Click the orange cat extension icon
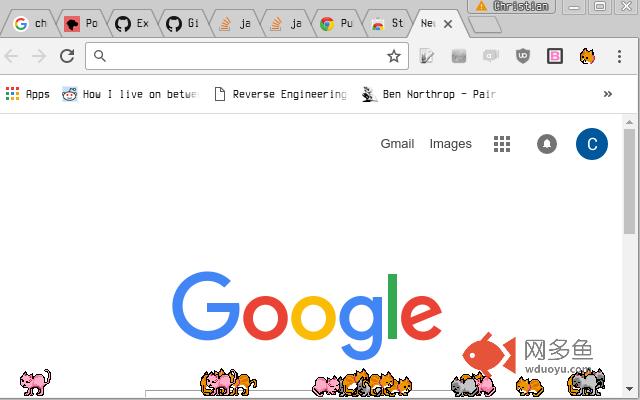The image size is (640, 400). [587, 56]
